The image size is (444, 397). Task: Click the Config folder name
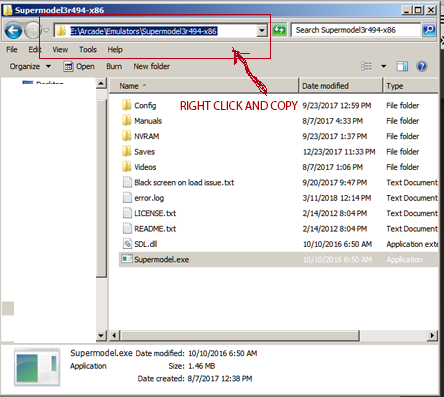click(145, 106)
